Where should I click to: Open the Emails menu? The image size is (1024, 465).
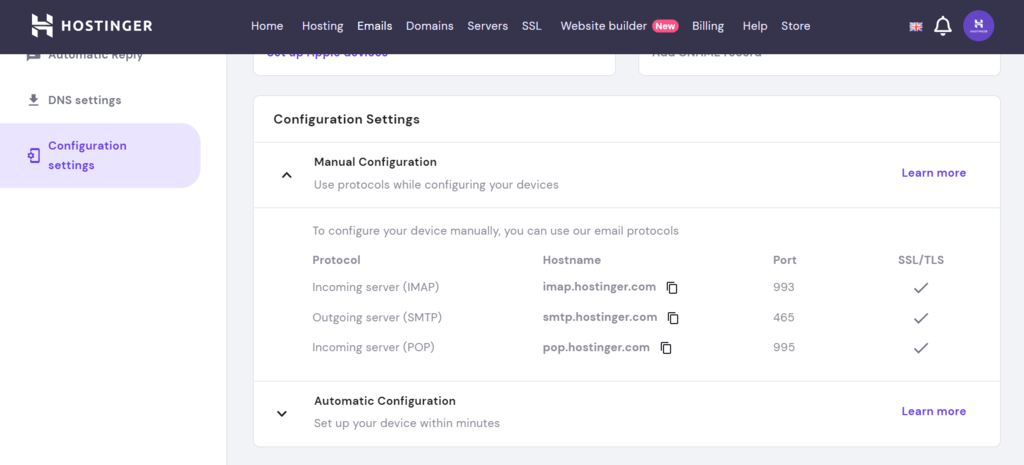[374, 26]
